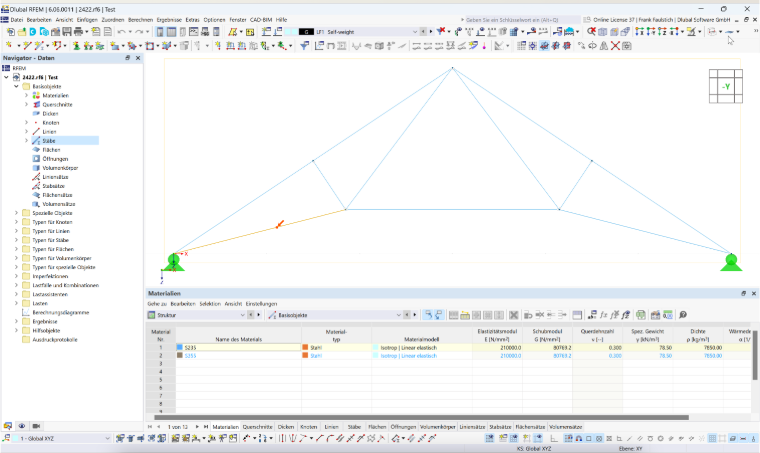
Task: Toggle the tables panel display button
Action: pos(171,31)
